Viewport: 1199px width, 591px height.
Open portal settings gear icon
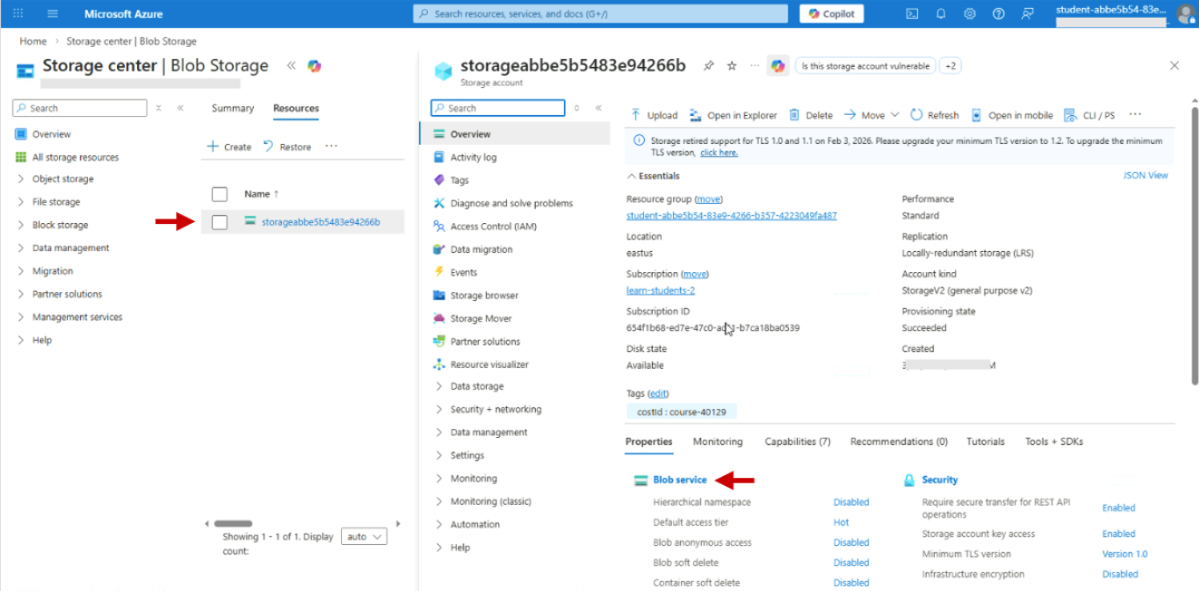[969, 14]
